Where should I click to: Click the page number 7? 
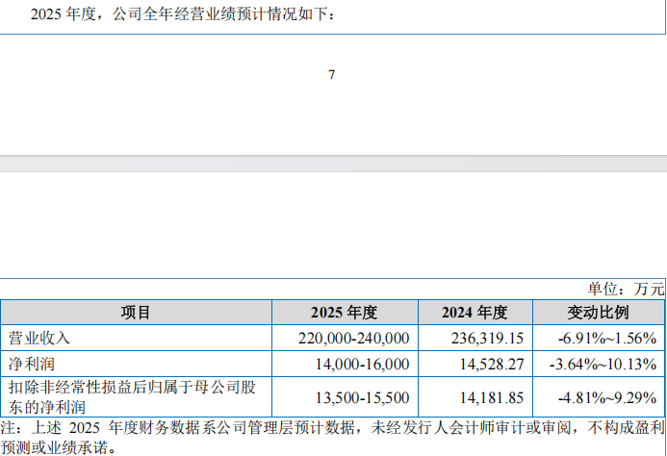pyautogui.click(x=331, y=74)
